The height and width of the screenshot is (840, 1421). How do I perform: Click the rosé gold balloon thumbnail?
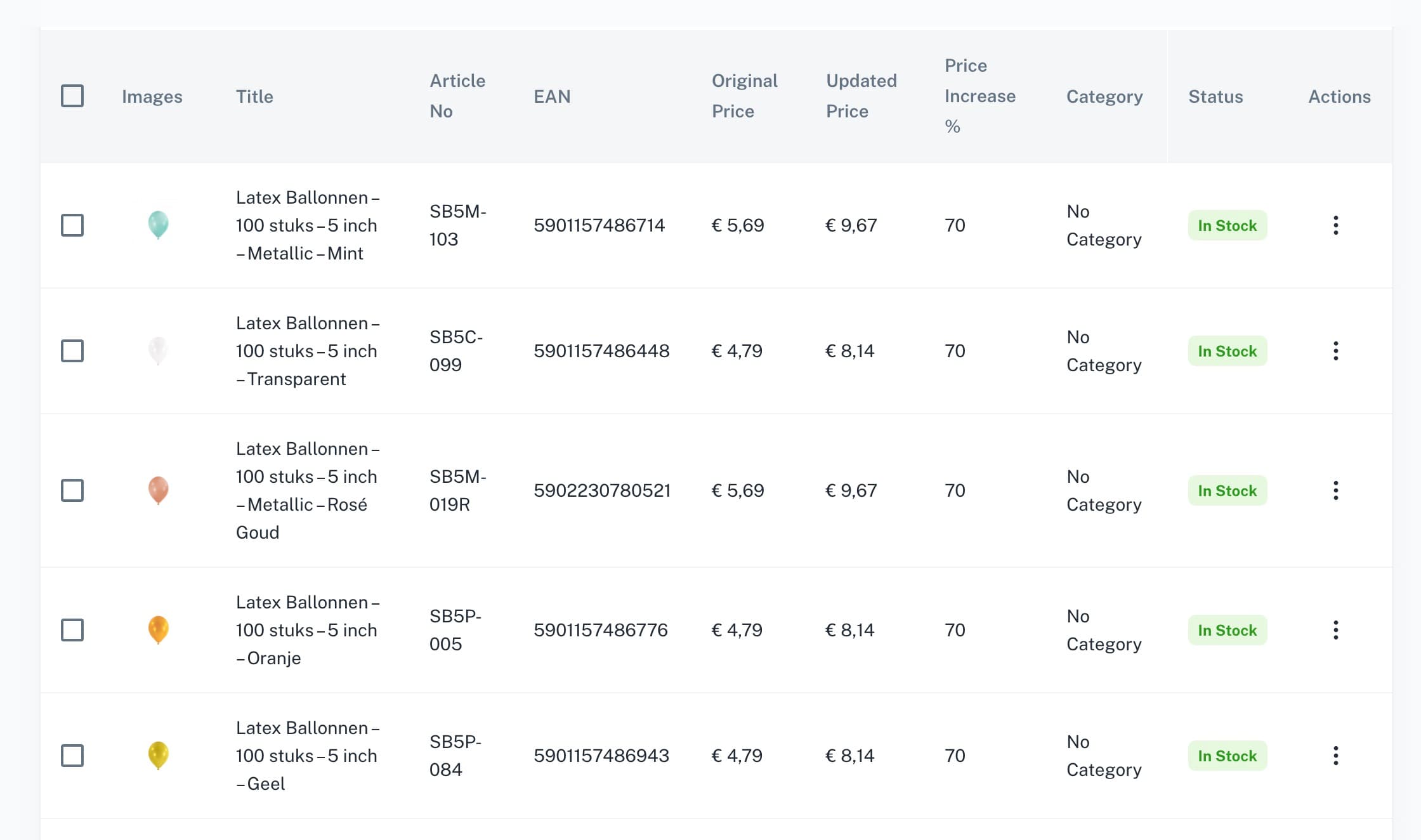(x=158, y=490)
